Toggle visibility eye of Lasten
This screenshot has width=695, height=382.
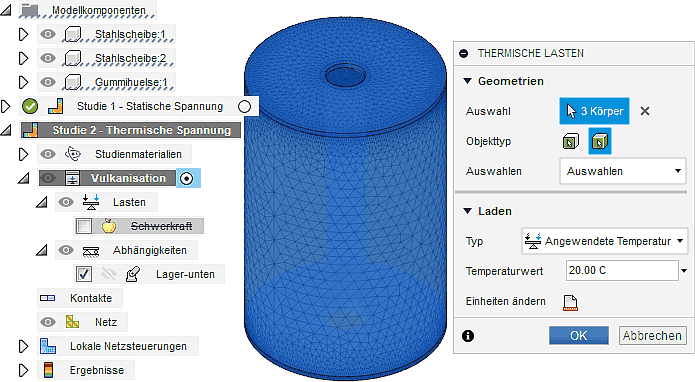tap(66, 202)
